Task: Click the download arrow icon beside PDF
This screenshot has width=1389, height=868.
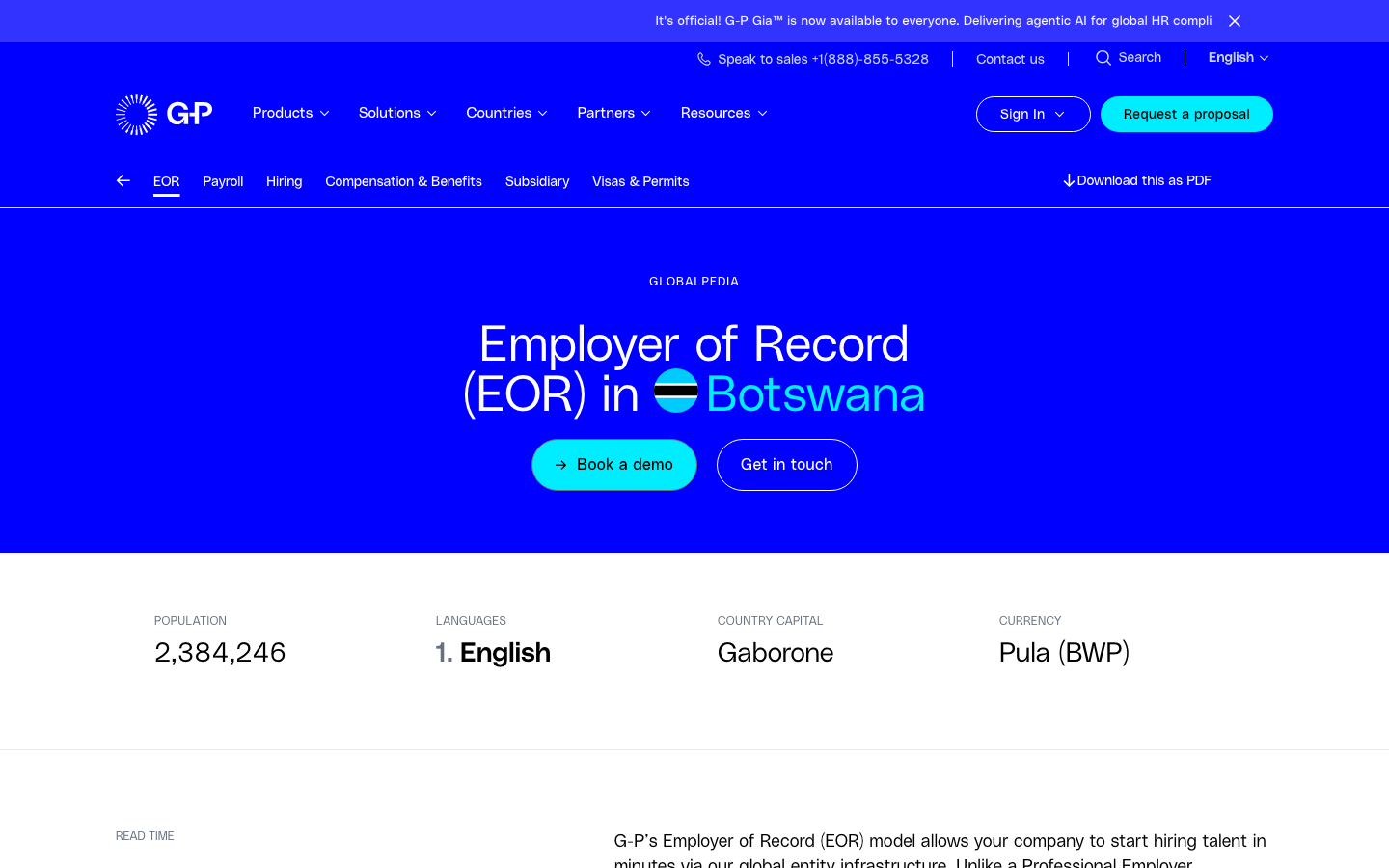Action: click(x=1069, y=180)
